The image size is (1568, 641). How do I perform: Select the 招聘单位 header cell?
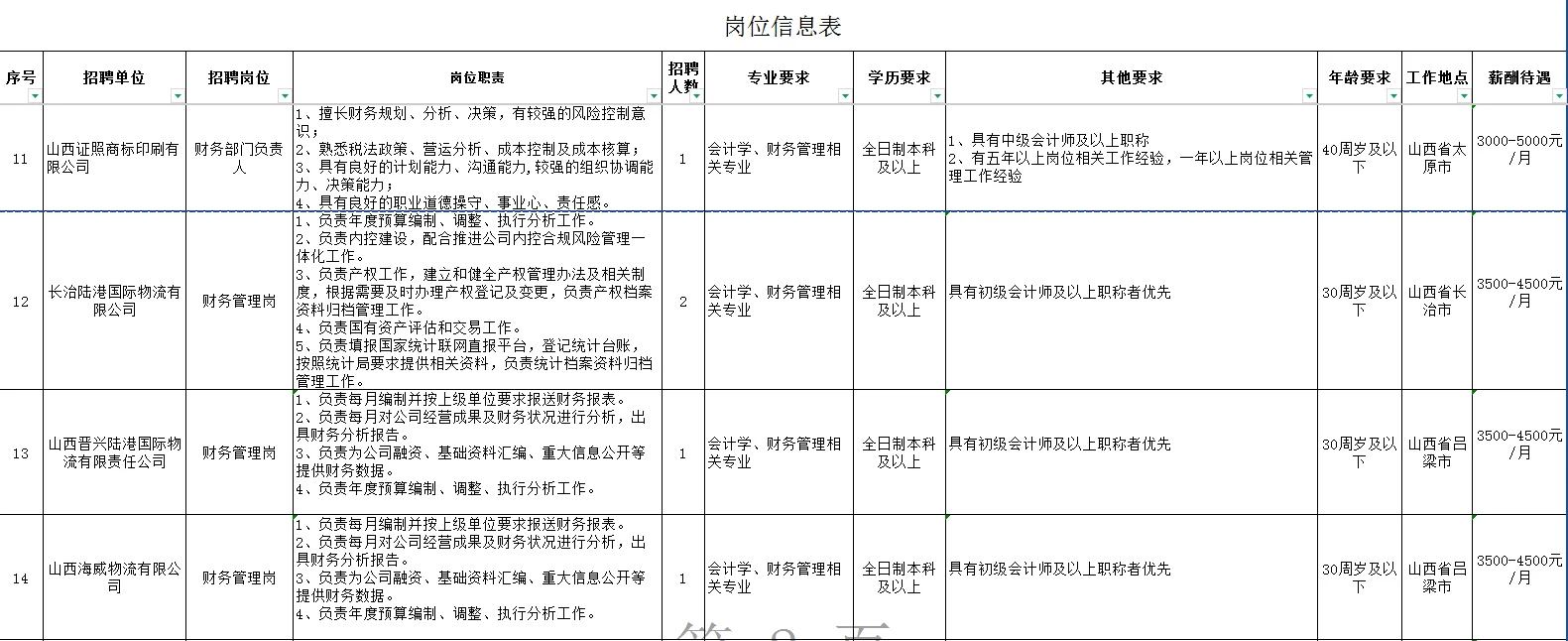[115, 77]
